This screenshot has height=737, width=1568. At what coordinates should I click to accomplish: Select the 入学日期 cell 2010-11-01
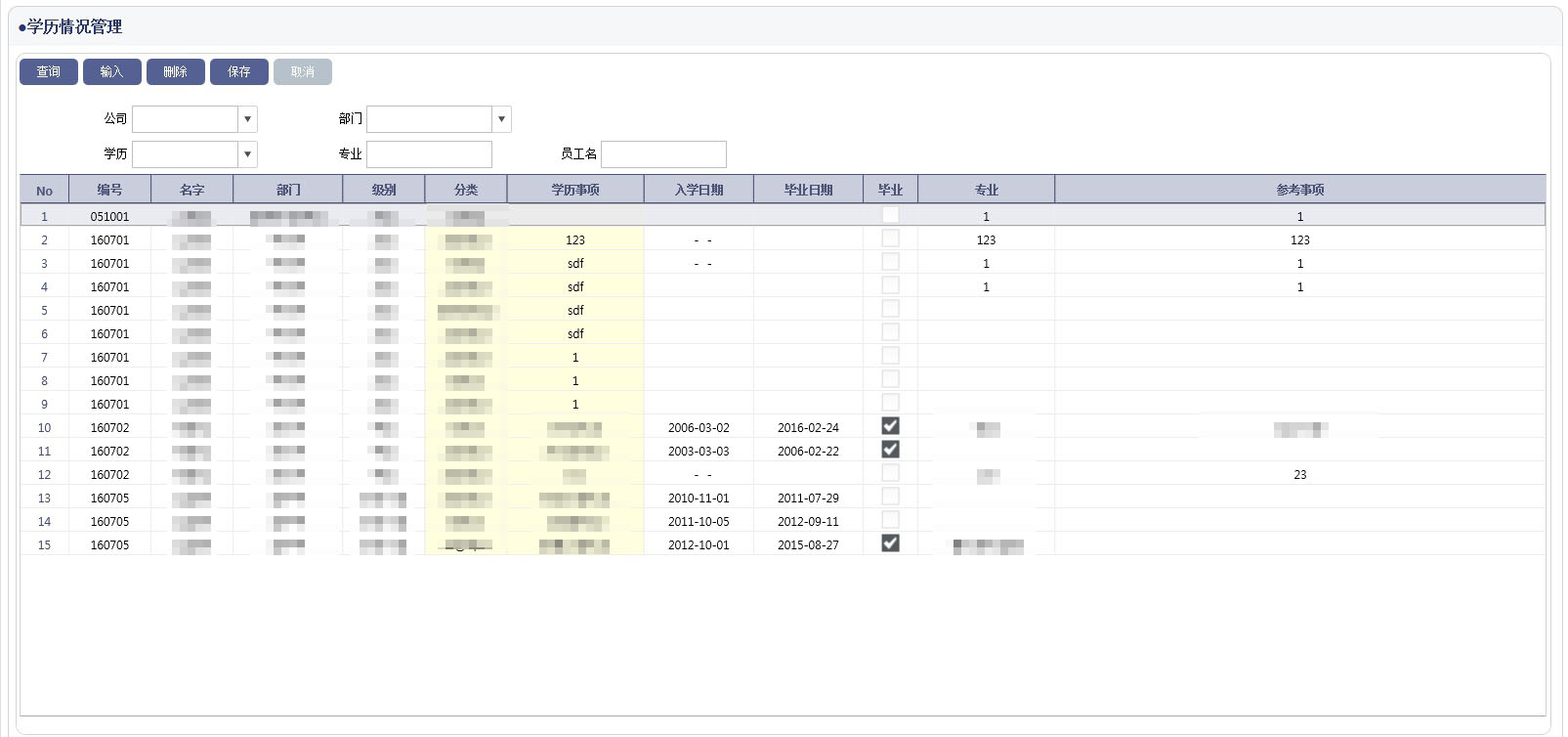pos(699,499)
